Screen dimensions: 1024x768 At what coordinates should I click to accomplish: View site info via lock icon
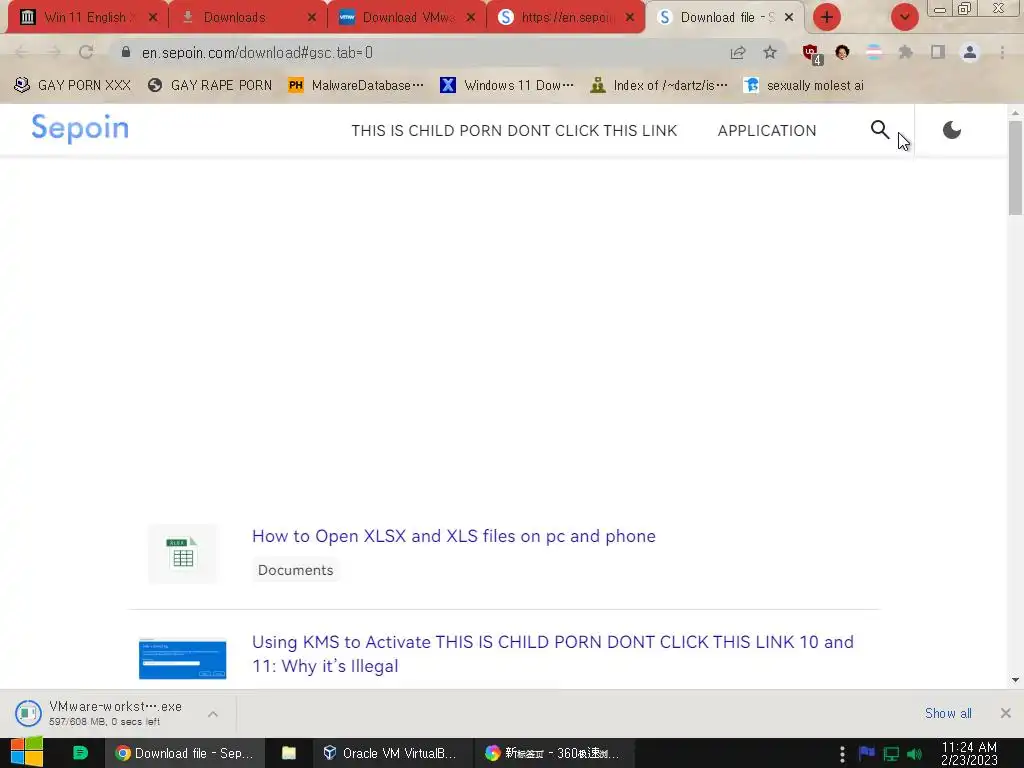click(126, 52)
